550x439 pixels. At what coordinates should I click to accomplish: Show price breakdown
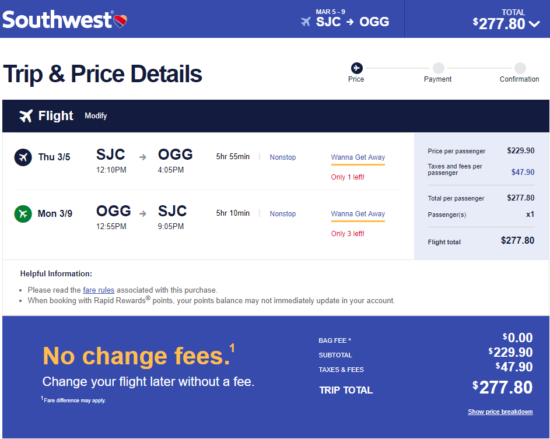pos(500,412)
